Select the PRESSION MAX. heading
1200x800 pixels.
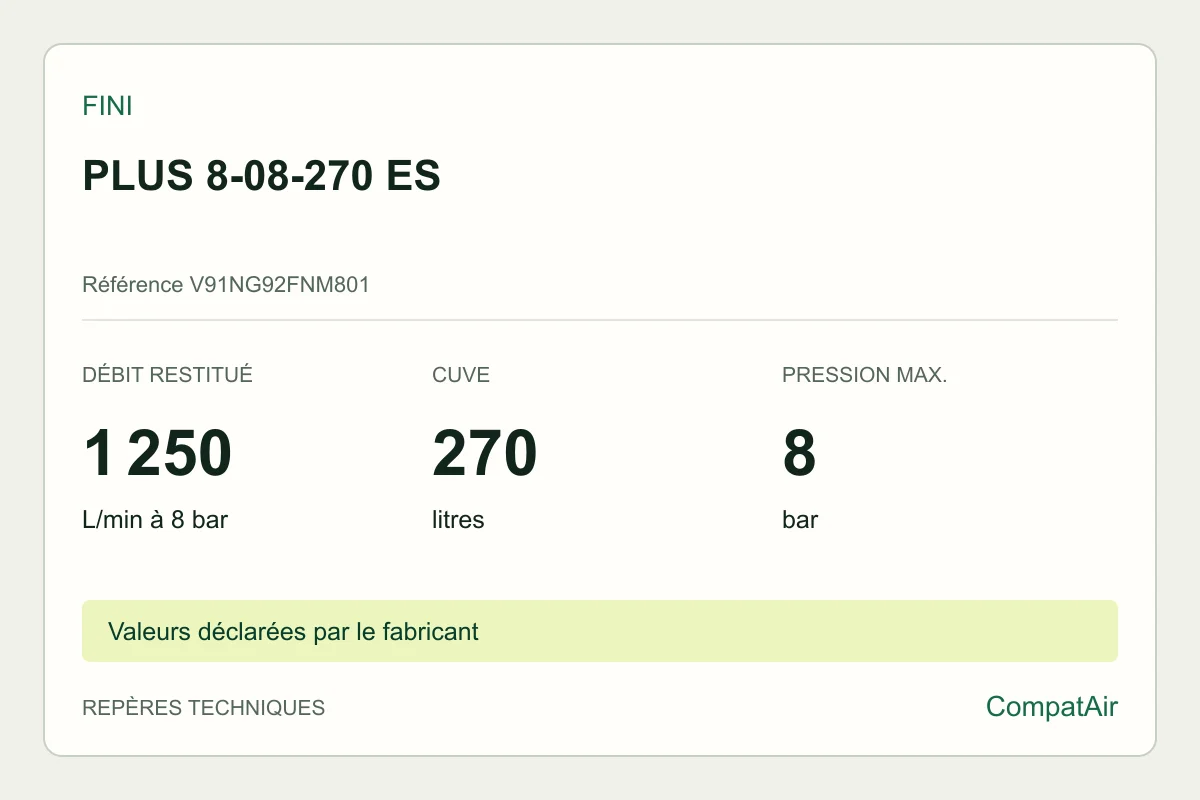click(x=864, y=375)
